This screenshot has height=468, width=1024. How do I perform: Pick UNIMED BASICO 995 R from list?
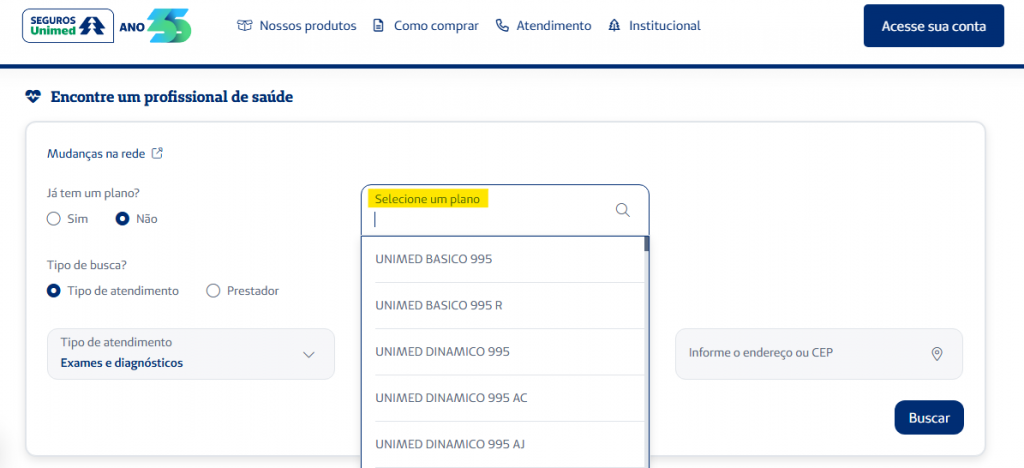point(438,305)
